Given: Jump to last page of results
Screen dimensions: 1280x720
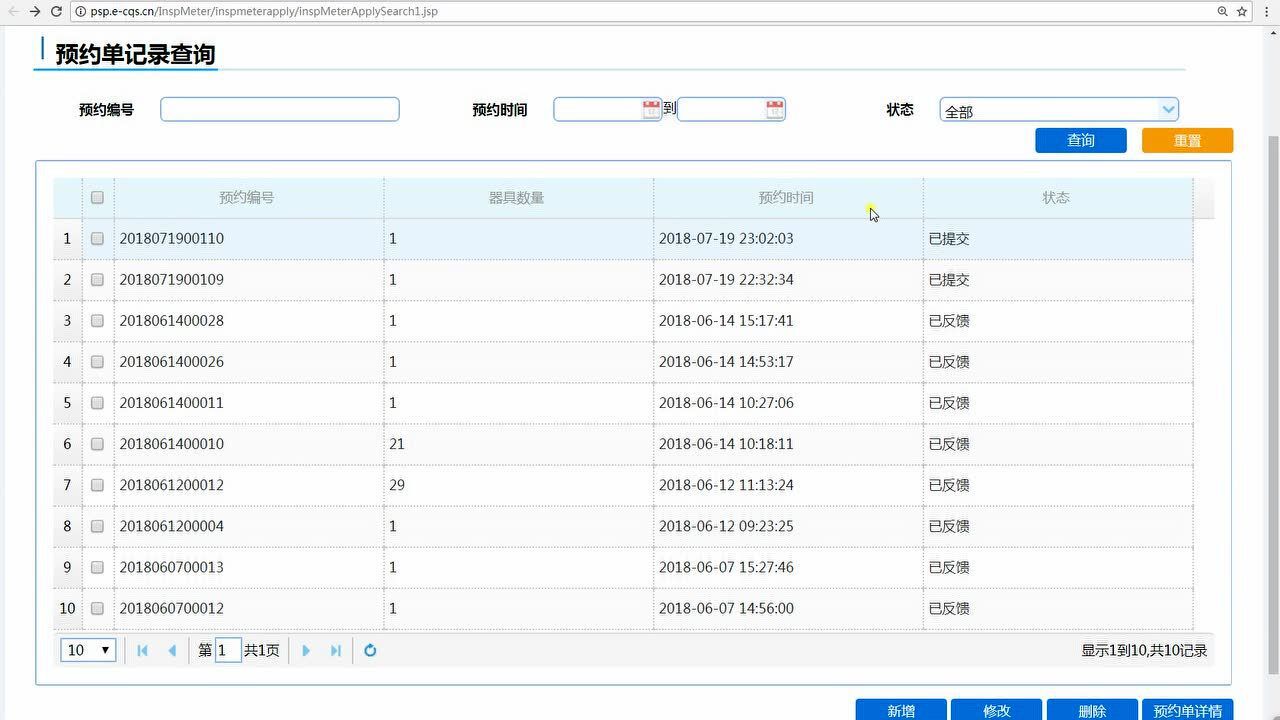Looking at the screenshot, I should (336, 650).
